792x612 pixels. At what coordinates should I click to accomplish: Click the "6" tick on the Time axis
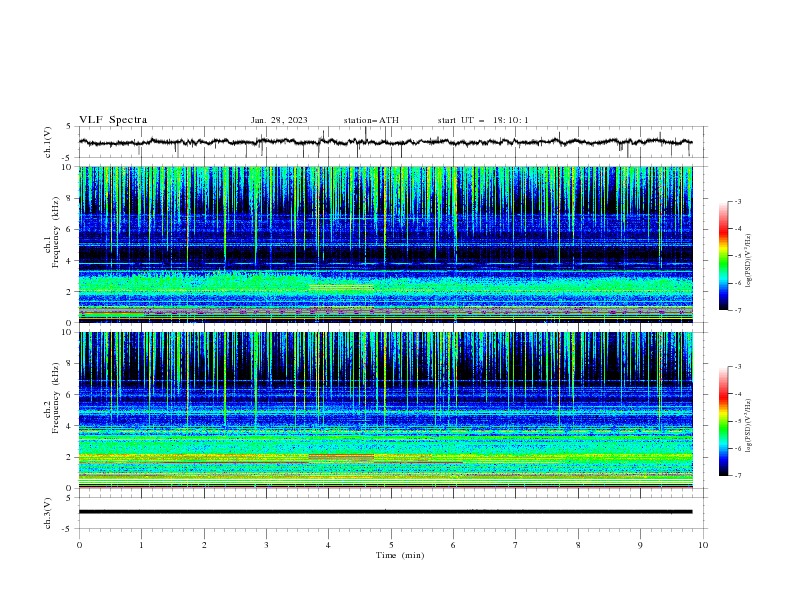[x=453, y=545]
